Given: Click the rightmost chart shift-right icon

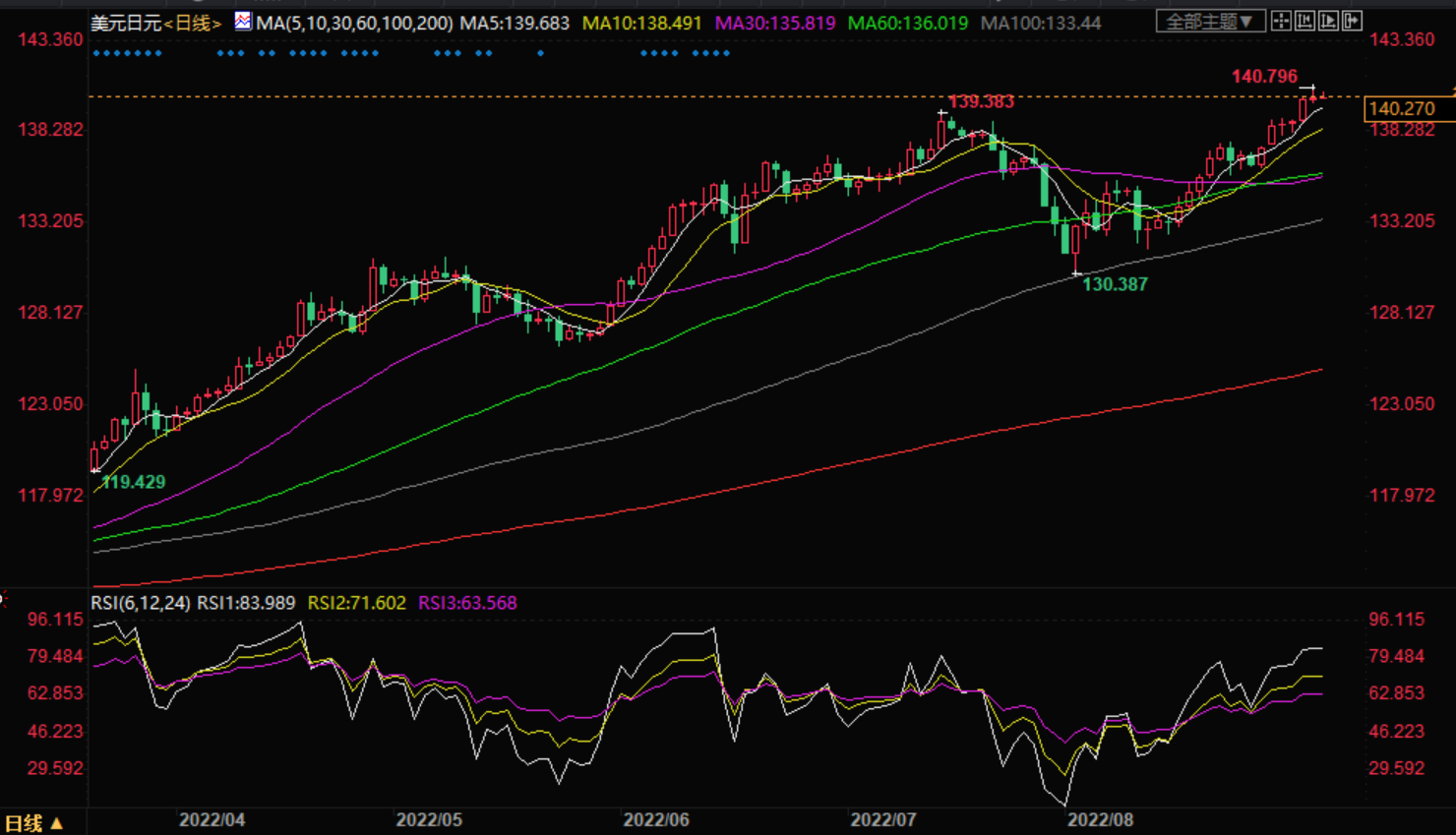Looking at the screenshot, I should point(1352,21).
